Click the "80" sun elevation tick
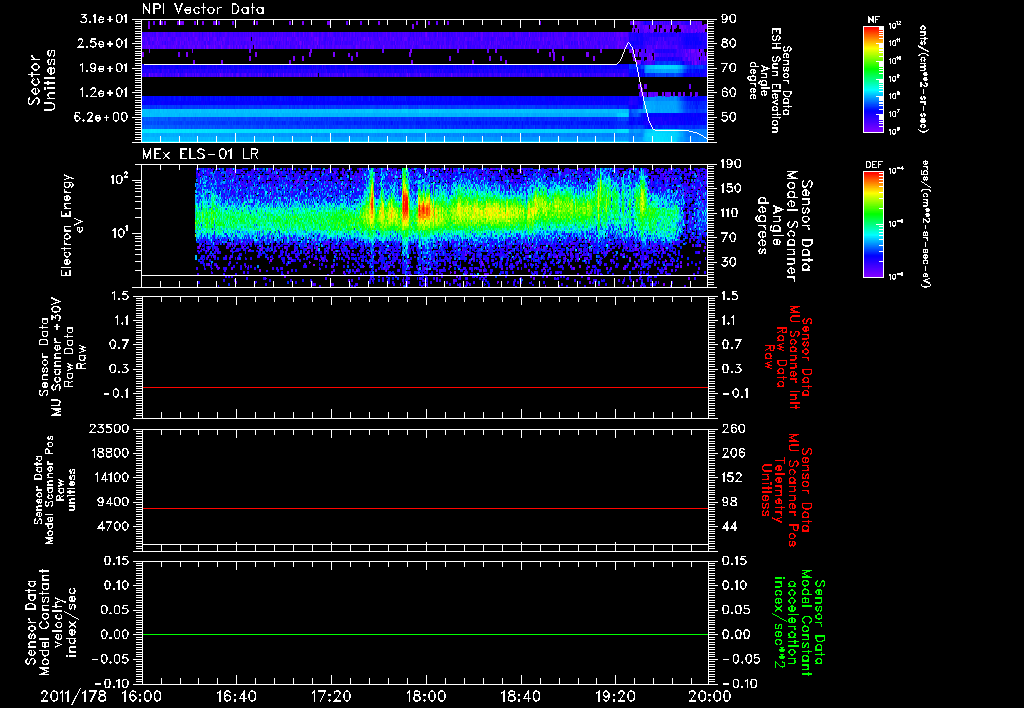This screenshot has height=708, width=1024. click(729, 43)
